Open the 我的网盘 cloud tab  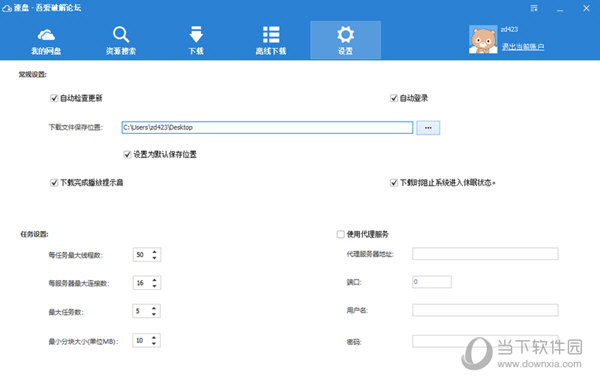[x=46, y=41]
